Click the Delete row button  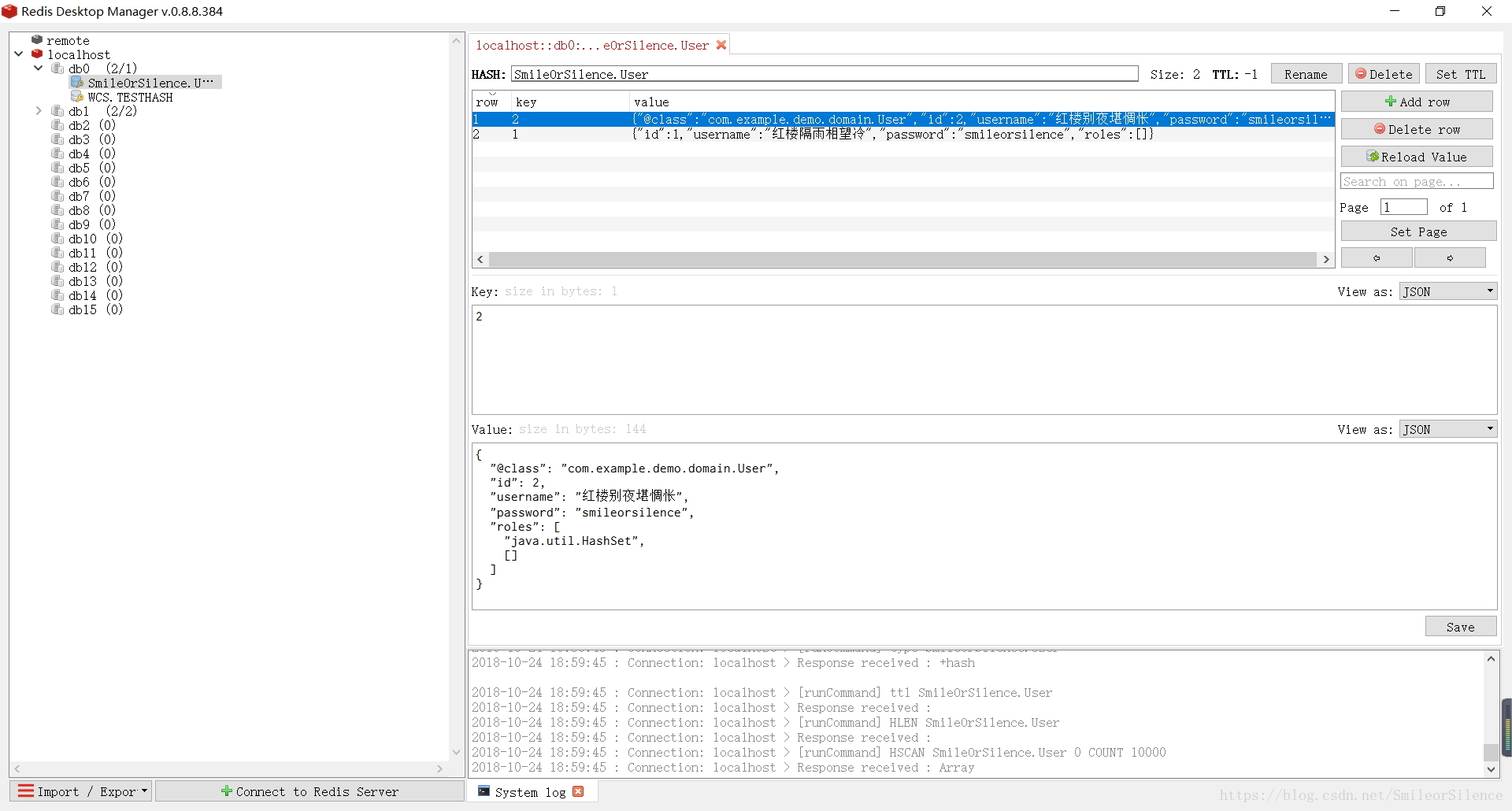point(1417,129)
